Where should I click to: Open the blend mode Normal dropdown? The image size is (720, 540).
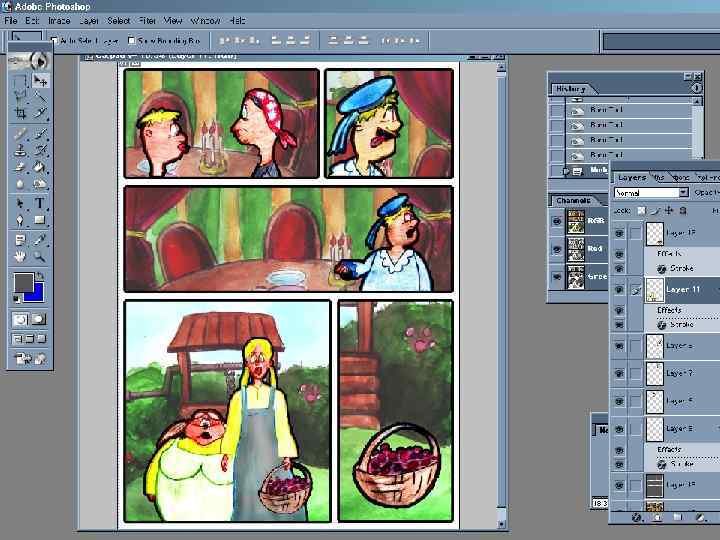pos(652,192)
